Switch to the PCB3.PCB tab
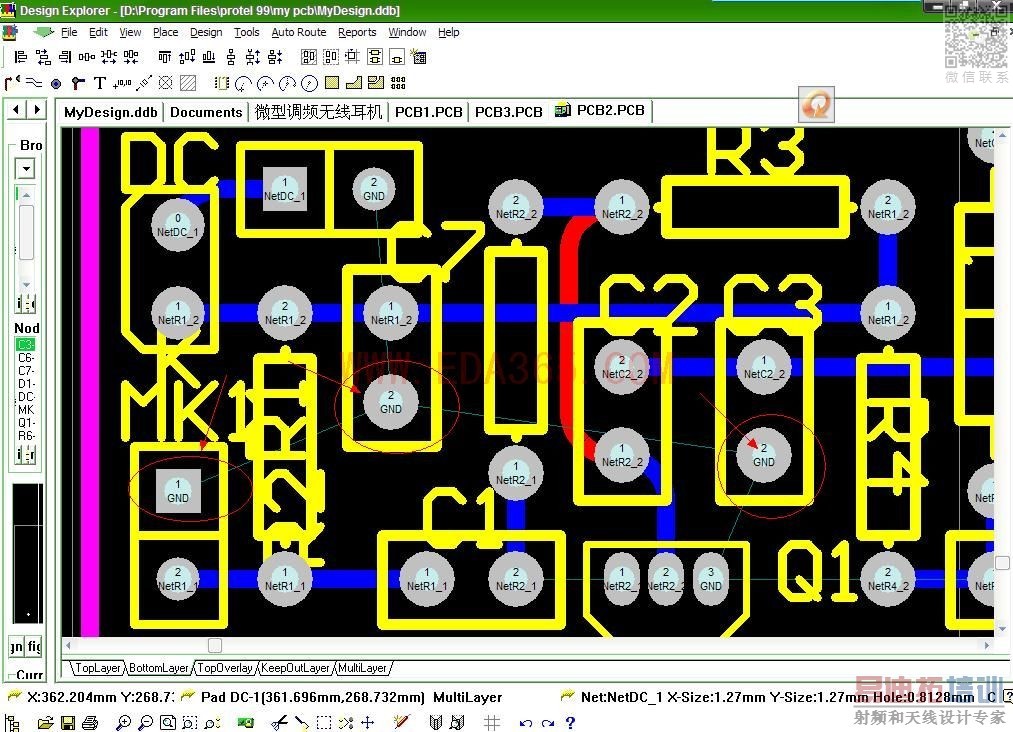The width and height of the screenshot is (1013, 732). [508, 112]
